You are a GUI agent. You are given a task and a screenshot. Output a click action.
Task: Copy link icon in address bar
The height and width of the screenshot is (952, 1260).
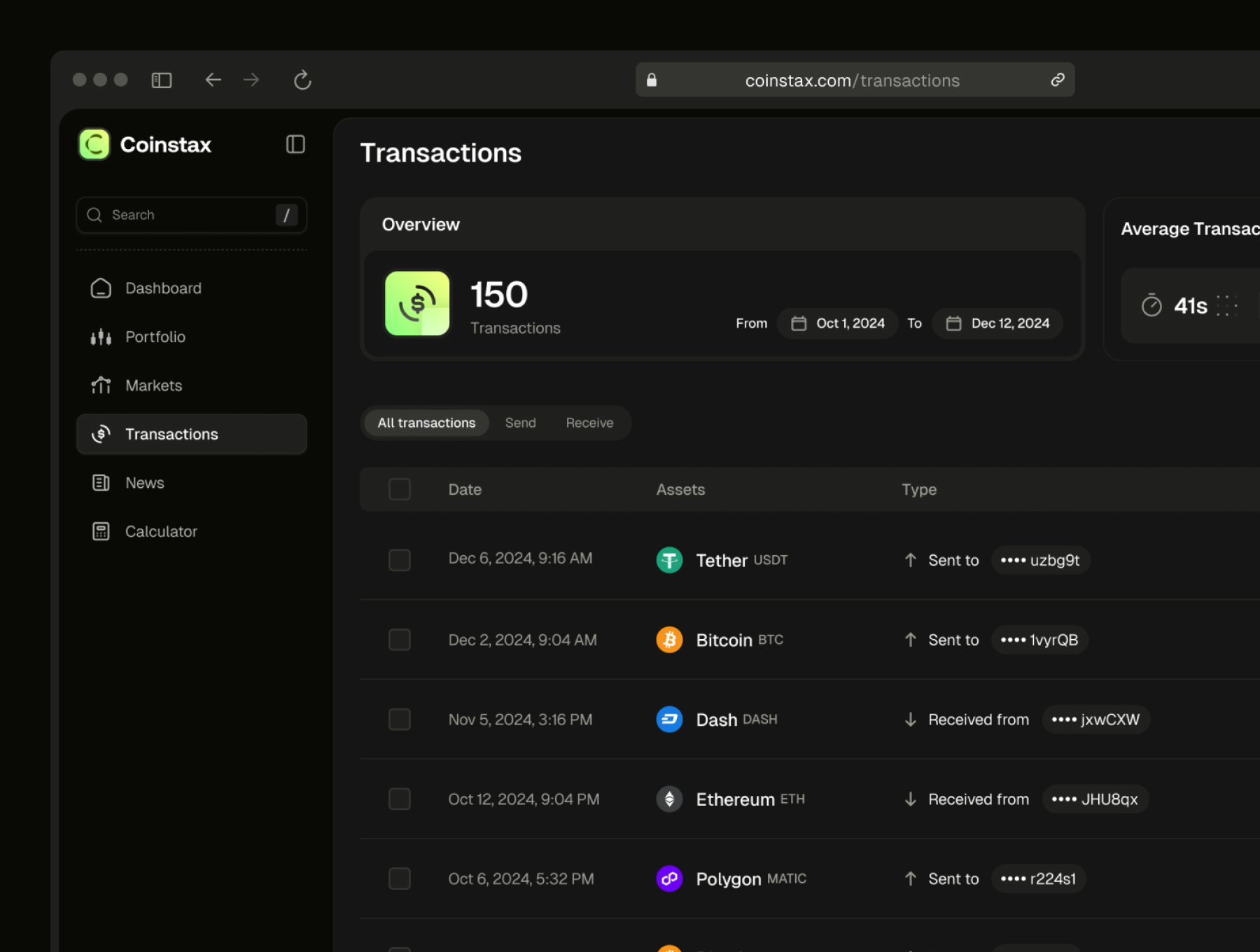coord(1058,80)
